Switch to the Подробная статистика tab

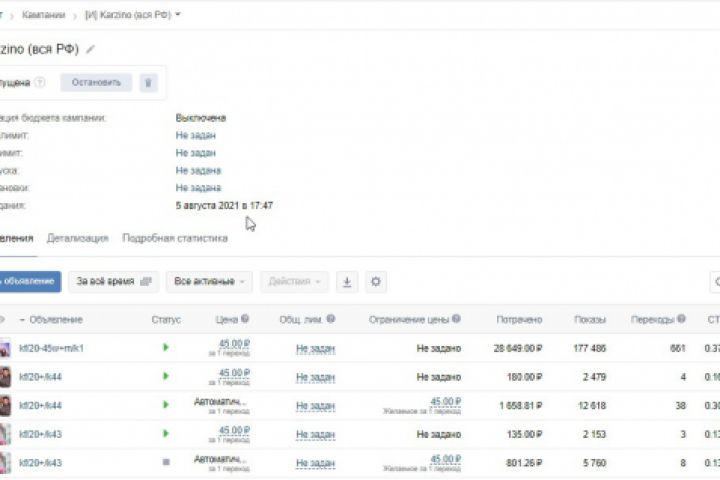click(175, 238)
